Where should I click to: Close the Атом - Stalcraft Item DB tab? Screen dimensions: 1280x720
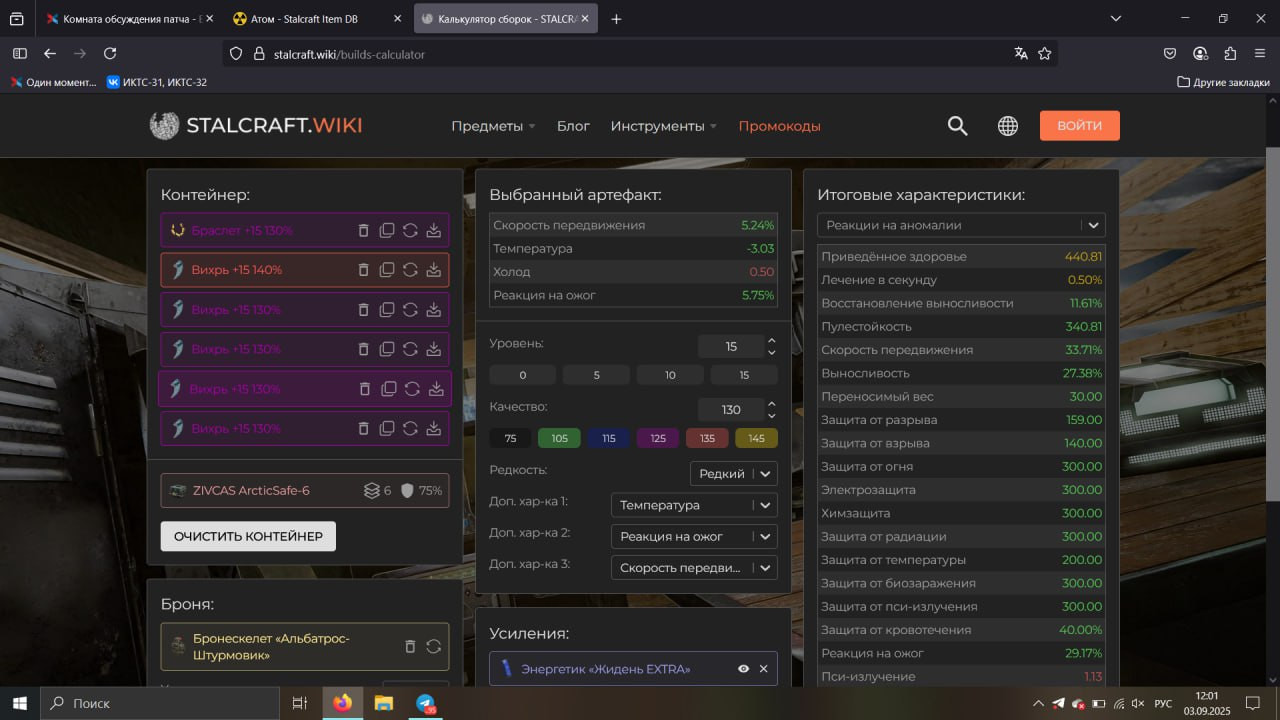pos(397,18)
